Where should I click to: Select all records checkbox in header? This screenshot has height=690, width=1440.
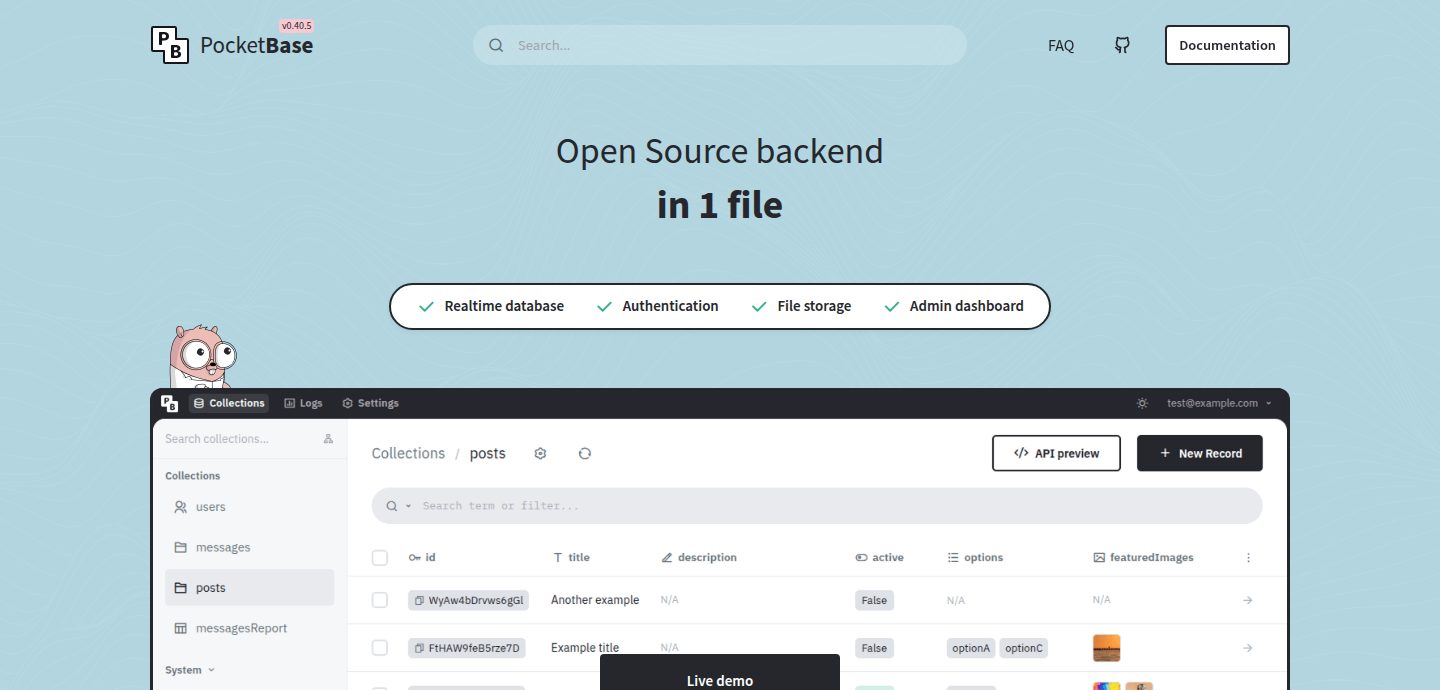pos(380,557)
